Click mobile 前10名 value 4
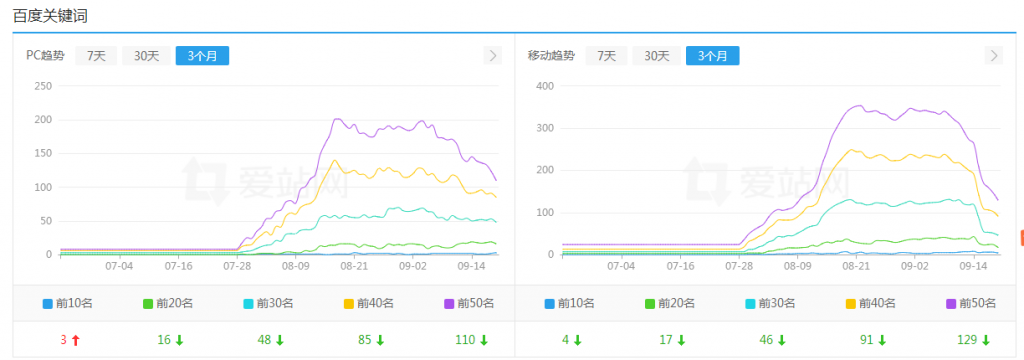The height and width of the screenshot is (360, 1024). pos(566,340)
